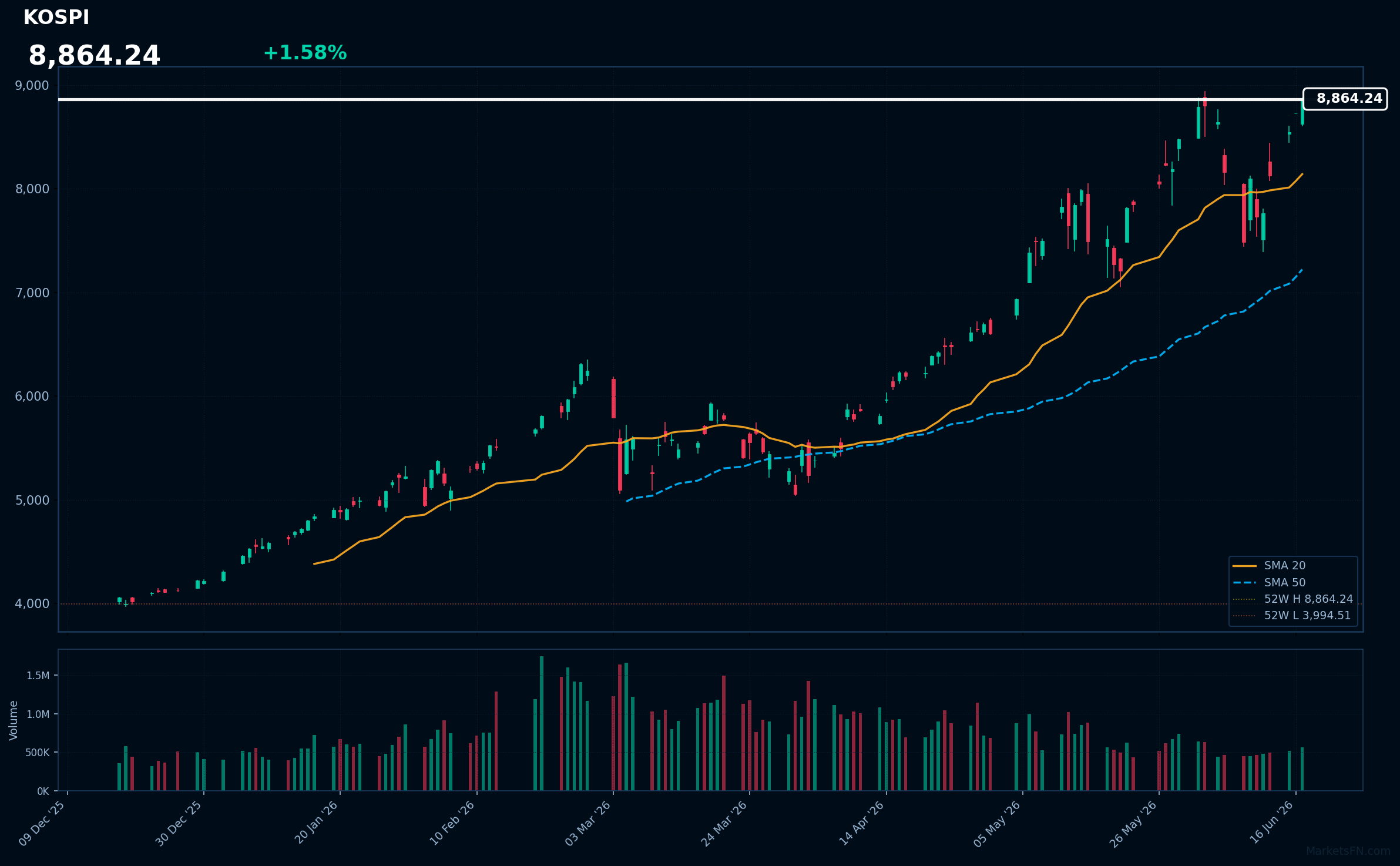Click the 9,000 price axis label
The width and height of the screenshot is (1400, 866).
pos(32,86)
